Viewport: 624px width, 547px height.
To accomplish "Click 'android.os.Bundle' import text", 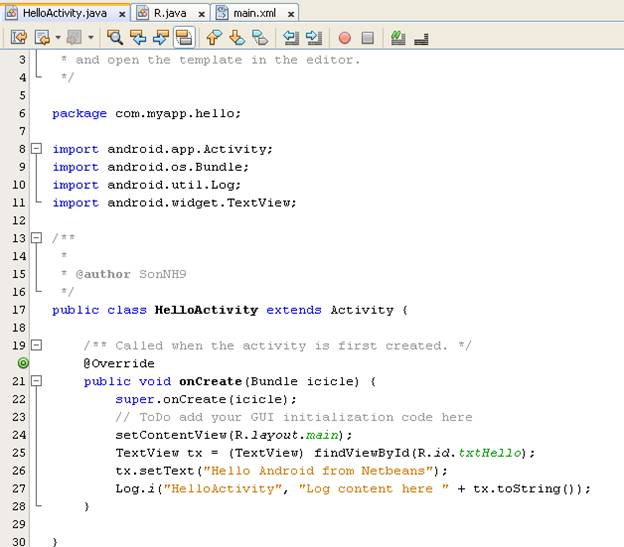I will tap(175, 167).
